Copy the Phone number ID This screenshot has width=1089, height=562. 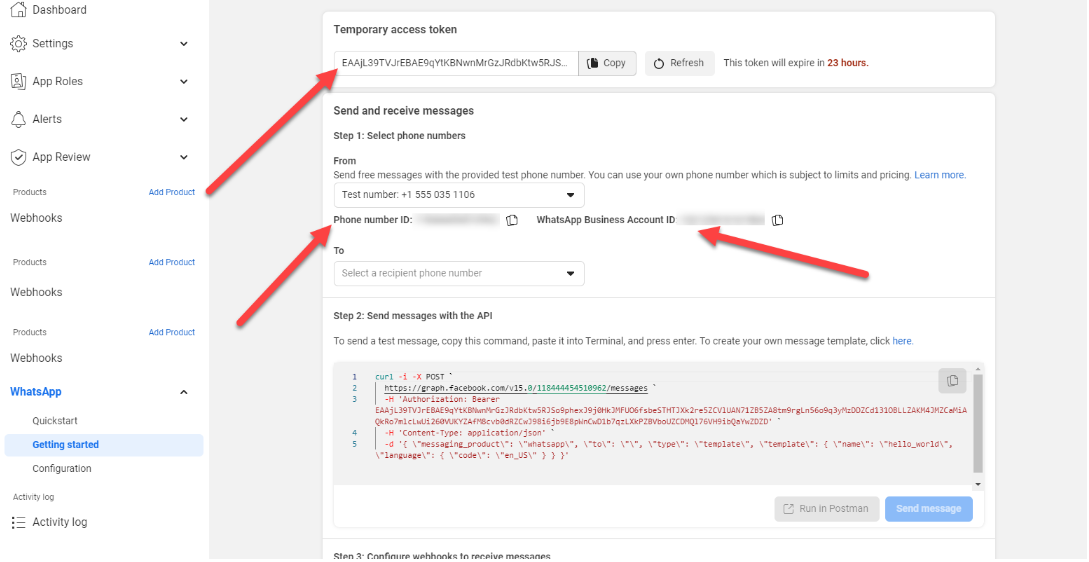click(512, 220)
